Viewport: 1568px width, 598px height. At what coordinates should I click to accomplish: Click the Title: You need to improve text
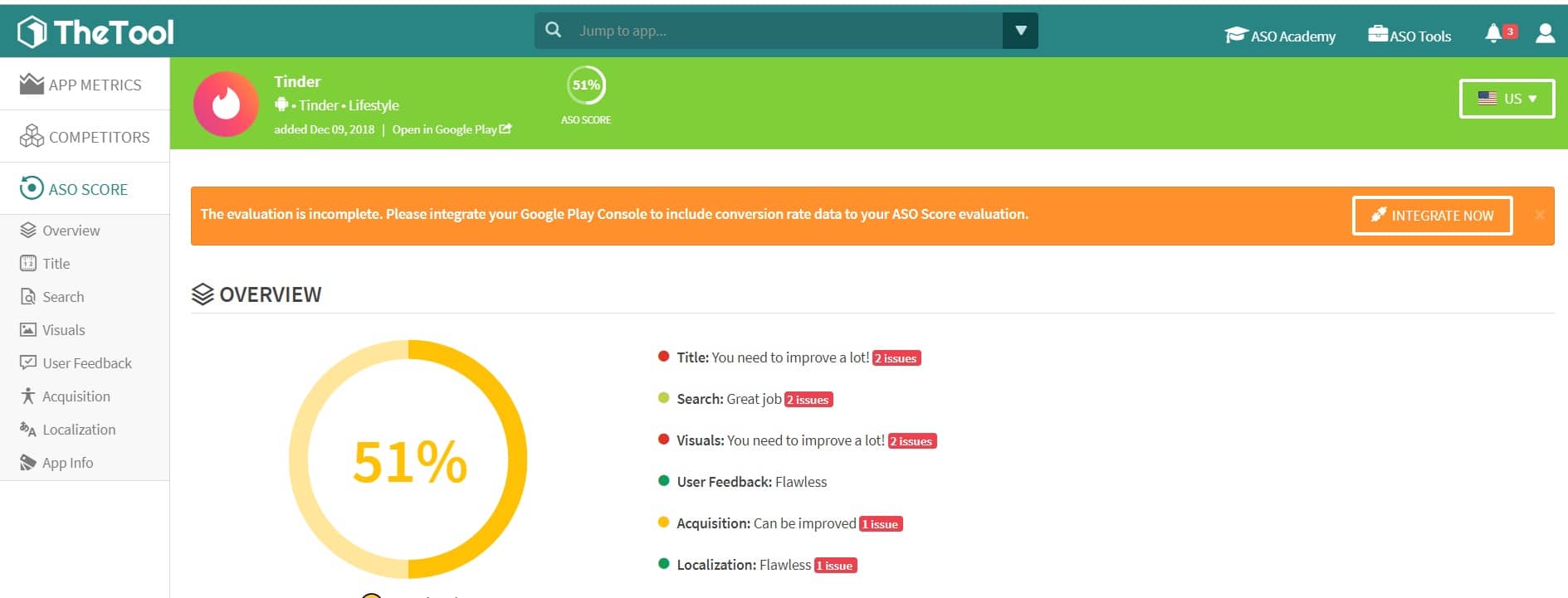773,357
